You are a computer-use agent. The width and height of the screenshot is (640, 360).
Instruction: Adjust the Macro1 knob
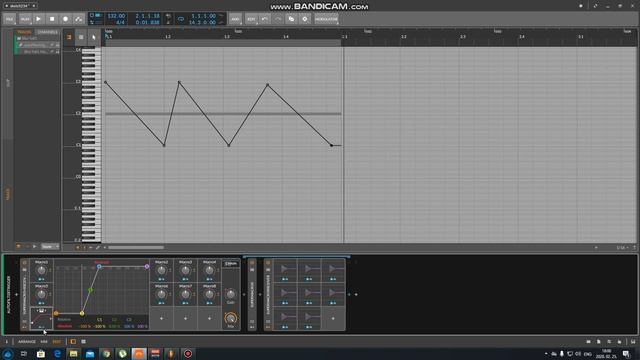[x=41, y=270]
